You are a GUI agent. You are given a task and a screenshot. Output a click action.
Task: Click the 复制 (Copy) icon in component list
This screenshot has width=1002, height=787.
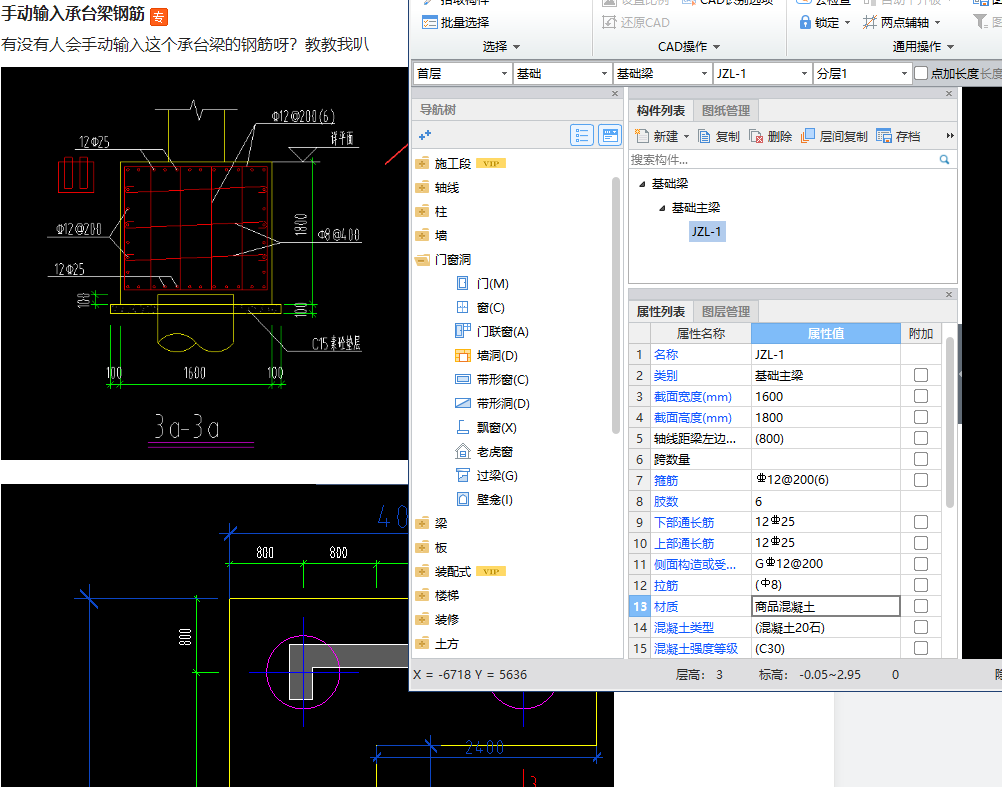point(705,136)
